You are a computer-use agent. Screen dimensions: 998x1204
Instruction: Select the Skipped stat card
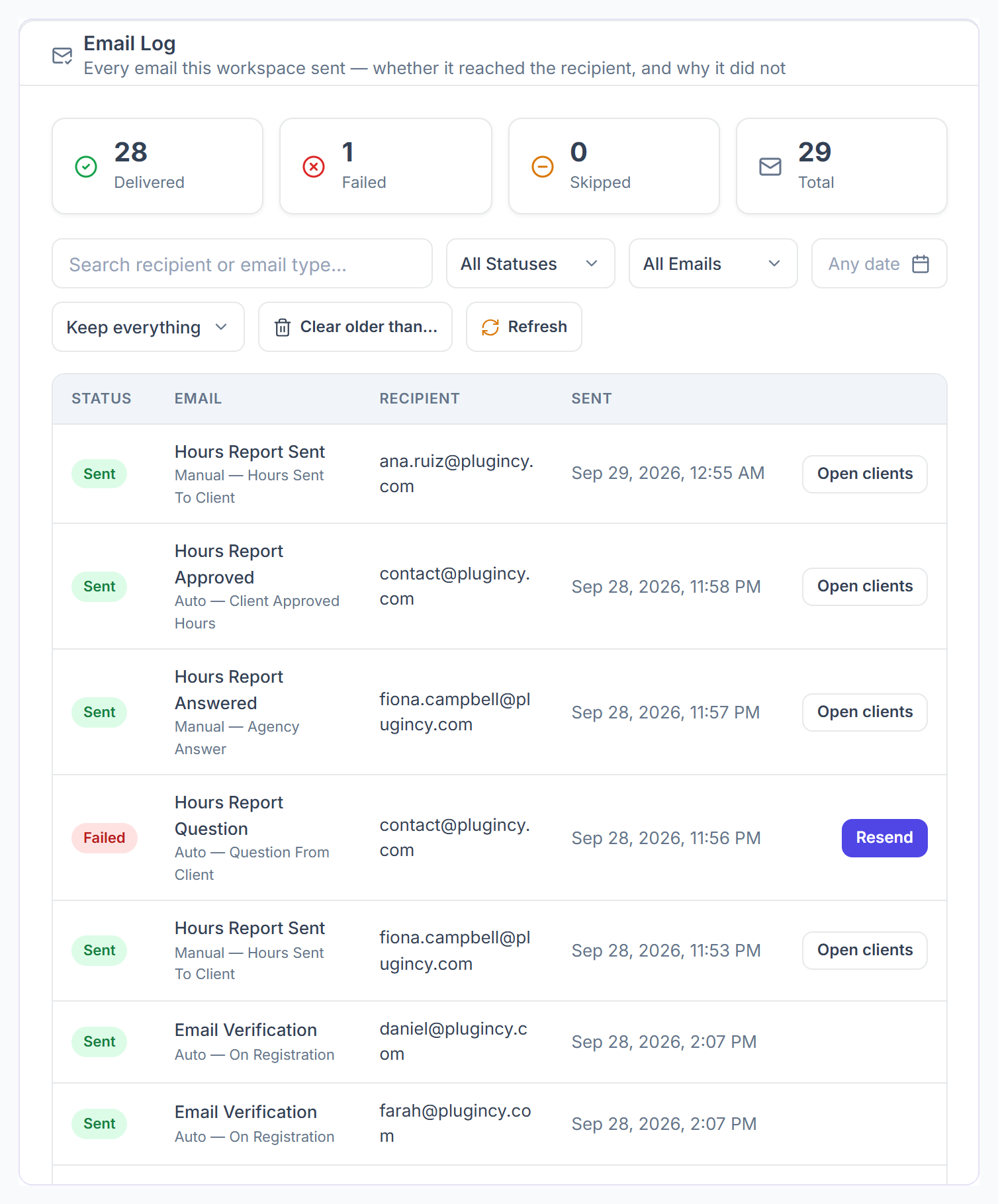pos(614,166)
